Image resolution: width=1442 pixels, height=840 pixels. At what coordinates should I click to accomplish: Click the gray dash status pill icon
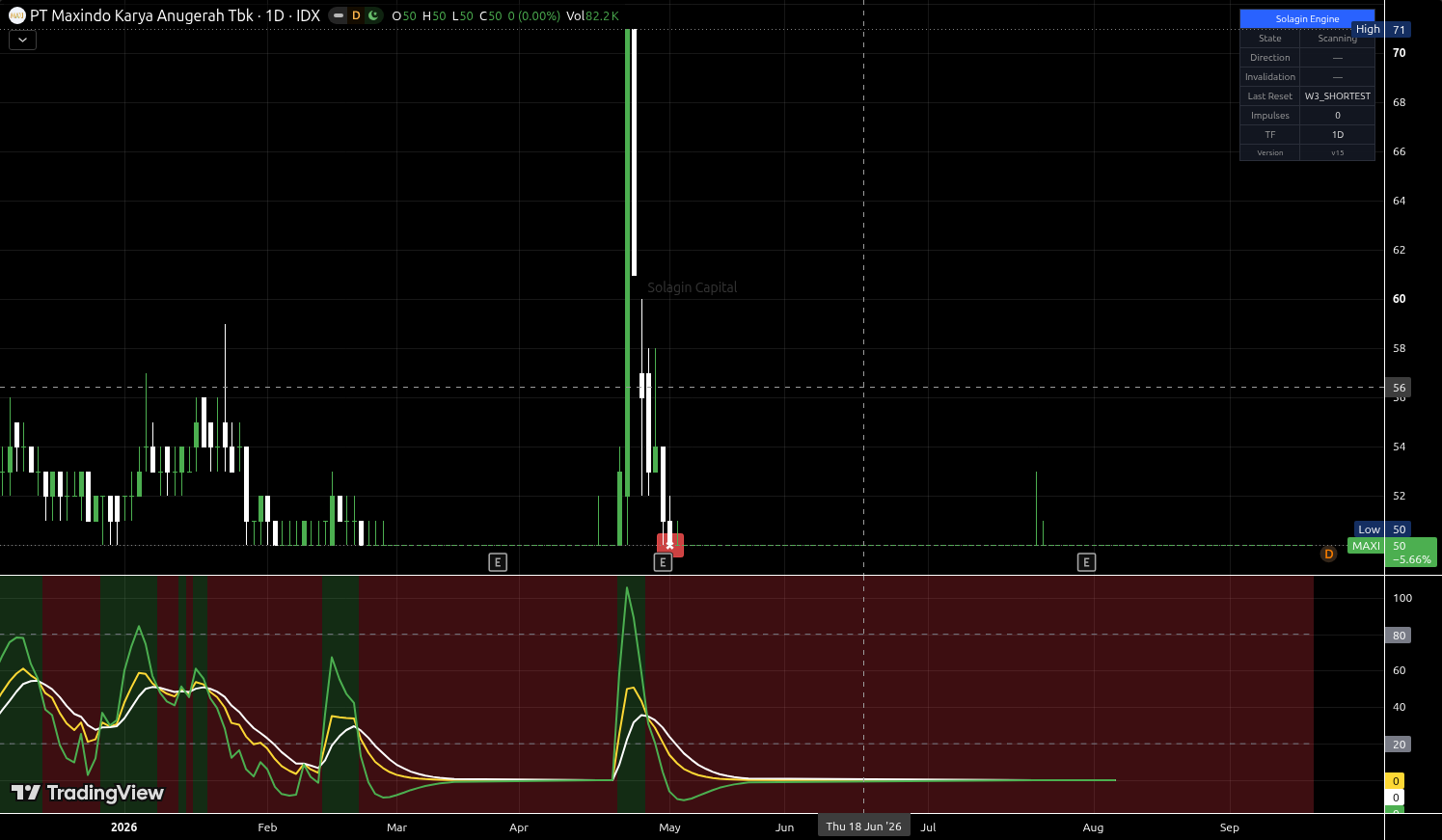339,15
